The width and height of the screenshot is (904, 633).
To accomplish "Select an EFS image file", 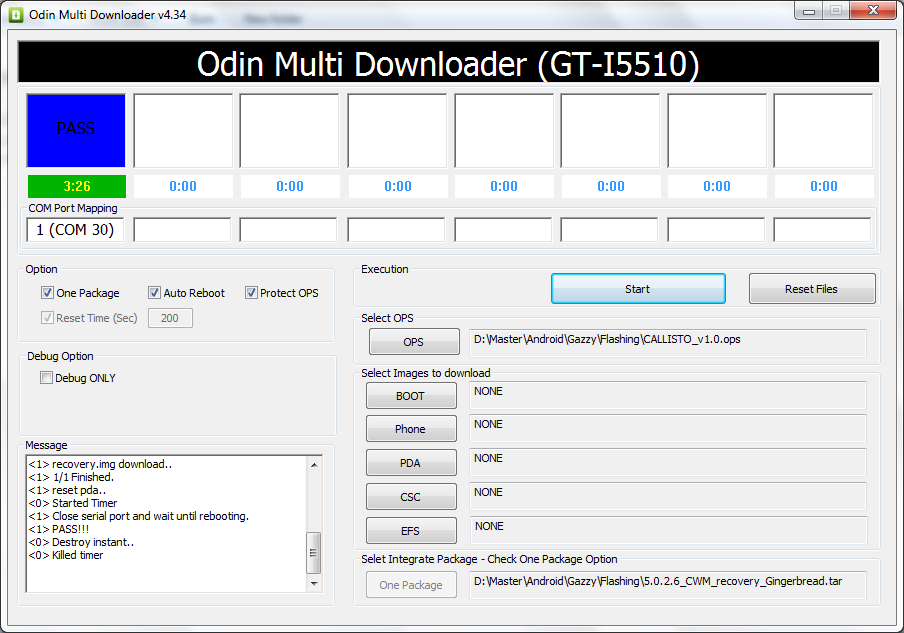I will coord(410,530).
